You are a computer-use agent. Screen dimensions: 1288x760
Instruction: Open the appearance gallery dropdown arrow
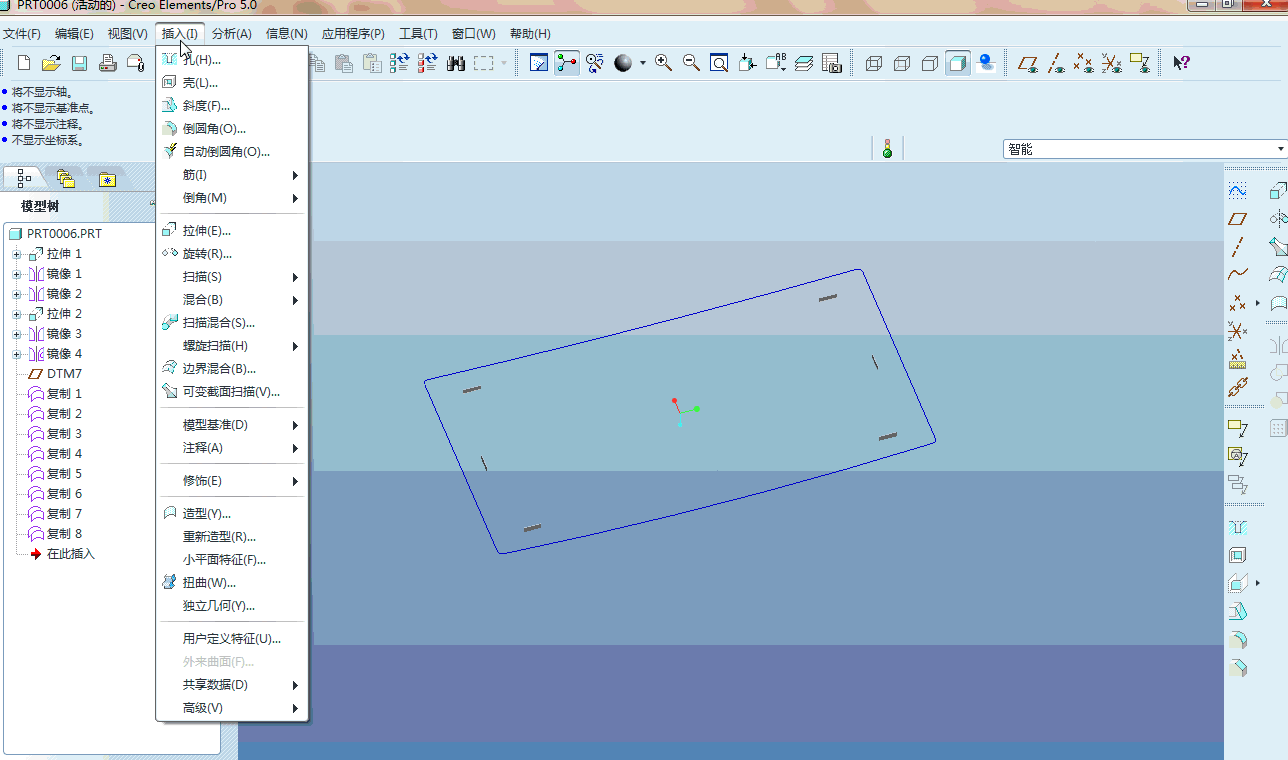643,63
